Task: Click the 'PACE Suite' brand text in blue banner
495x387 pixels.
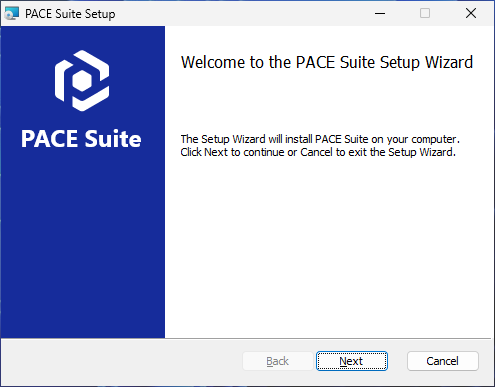Action: pos(81,139)
